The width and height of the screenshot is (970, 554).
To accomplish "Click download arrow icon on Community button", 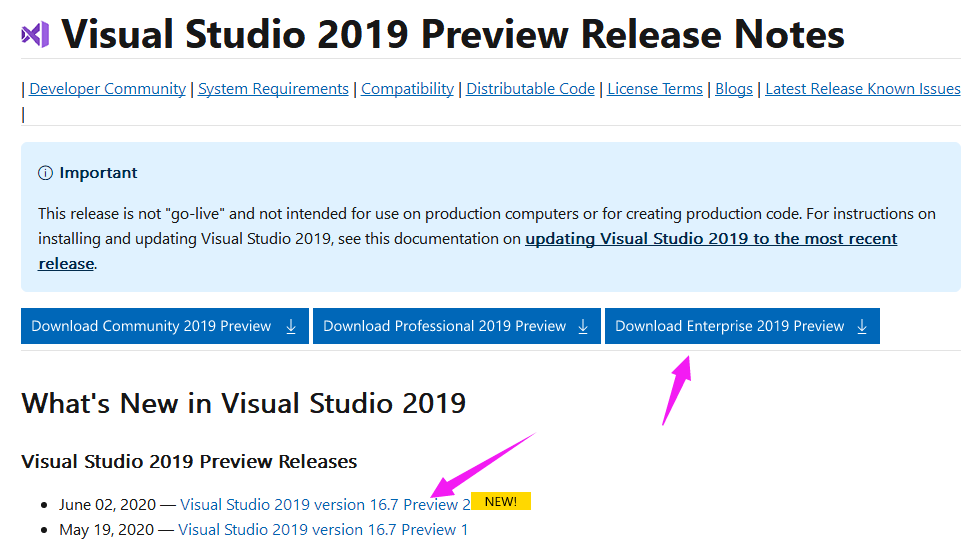I will point(291,326).
